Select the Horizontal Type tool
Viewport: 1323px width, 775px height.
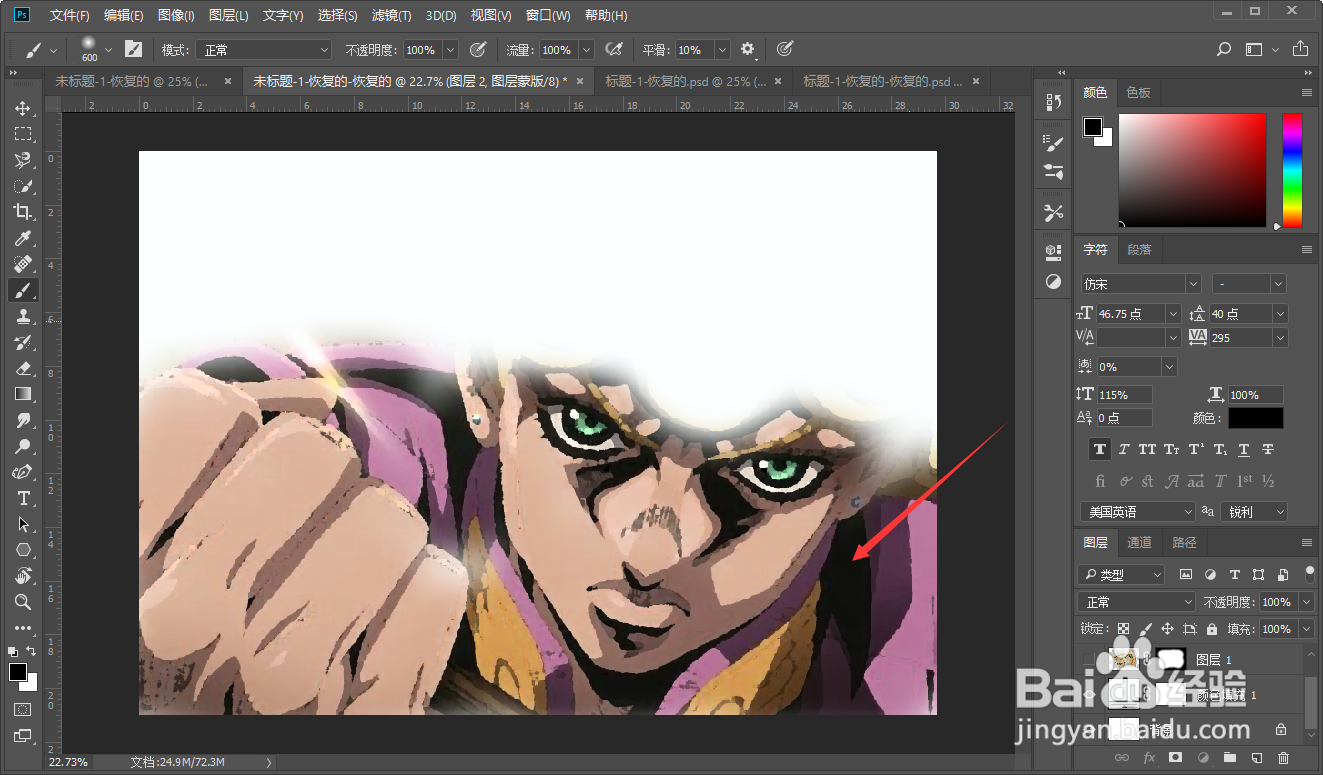click(x=22, y=498)
